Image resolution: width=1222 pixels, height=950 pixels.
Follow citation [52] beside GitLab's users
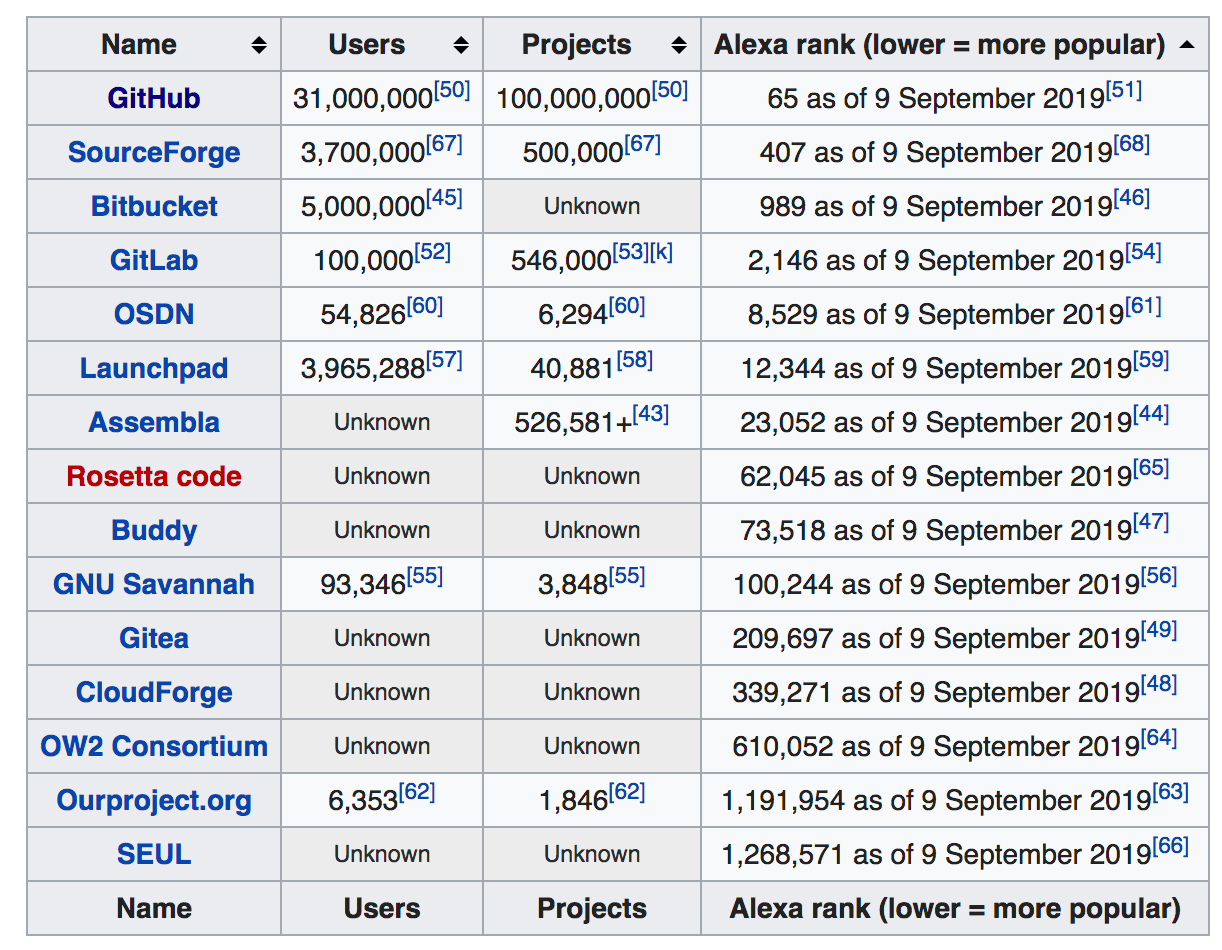pos(433,252)
